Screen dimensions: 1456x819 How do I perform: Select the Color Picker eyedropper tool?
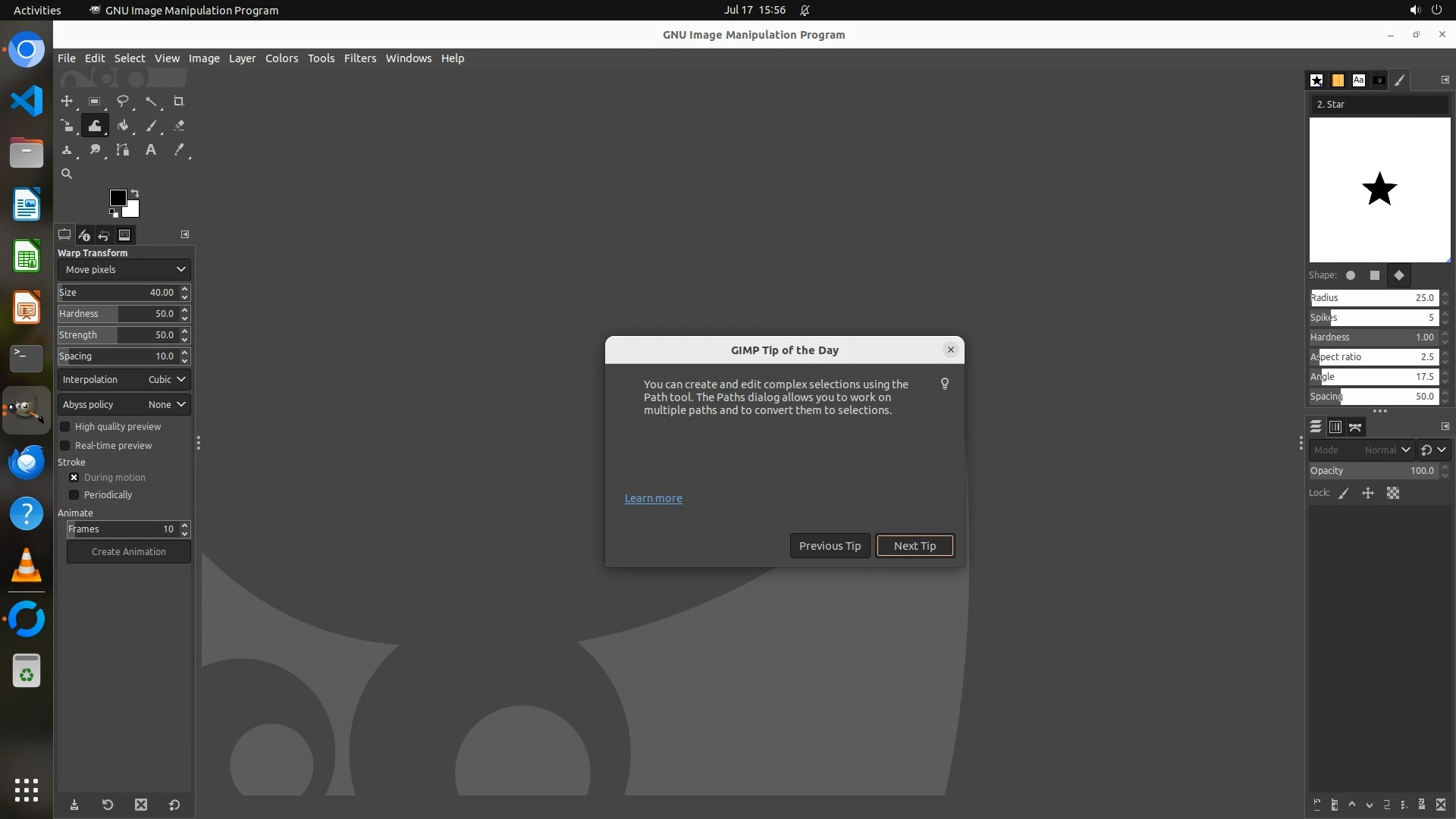(x=179, y=150)
